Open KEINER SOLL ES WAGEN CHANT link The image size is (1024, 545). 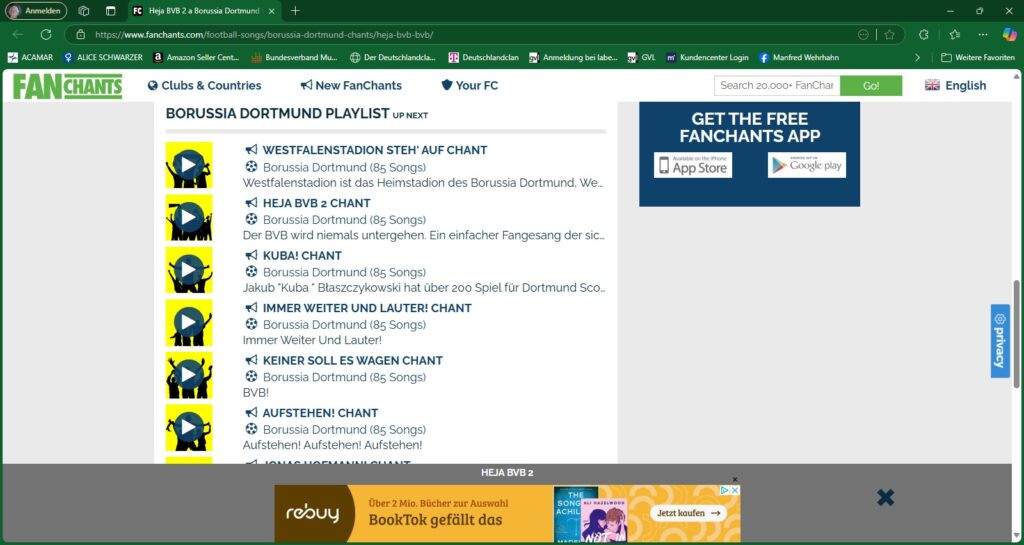(353, 360)
